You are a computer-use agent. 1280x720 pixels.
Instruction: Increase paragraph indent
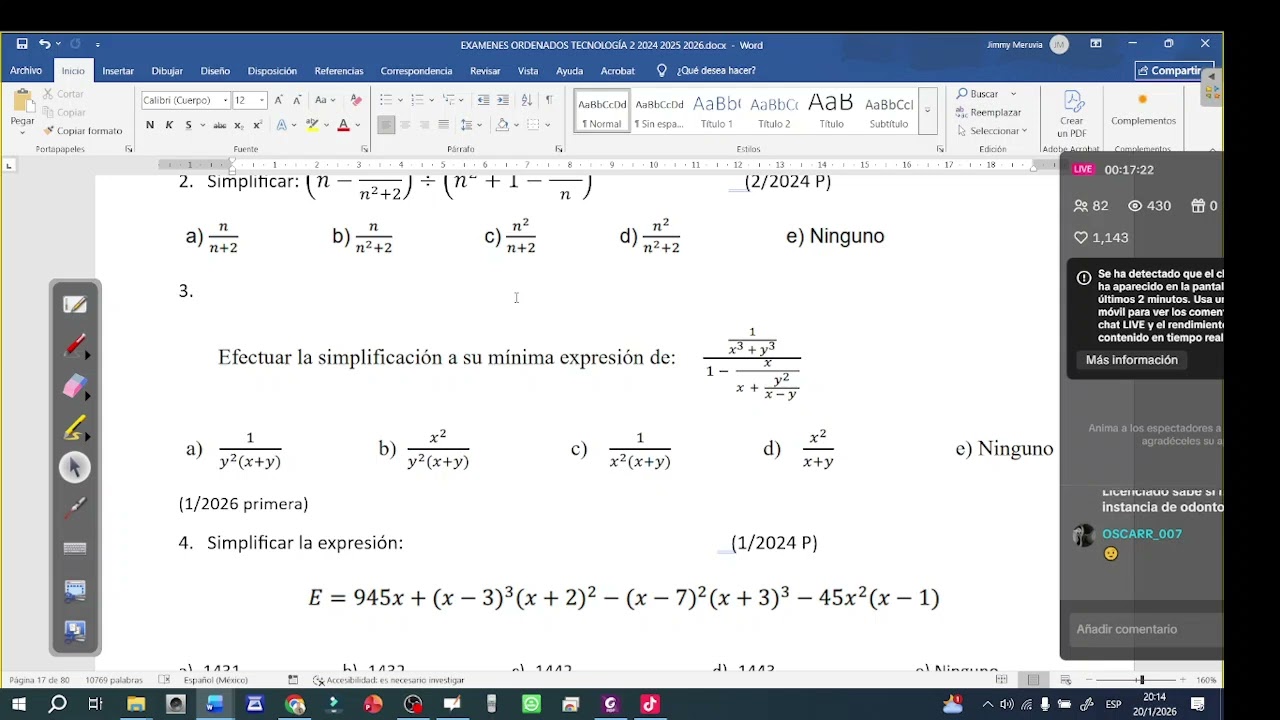point(503,100)
